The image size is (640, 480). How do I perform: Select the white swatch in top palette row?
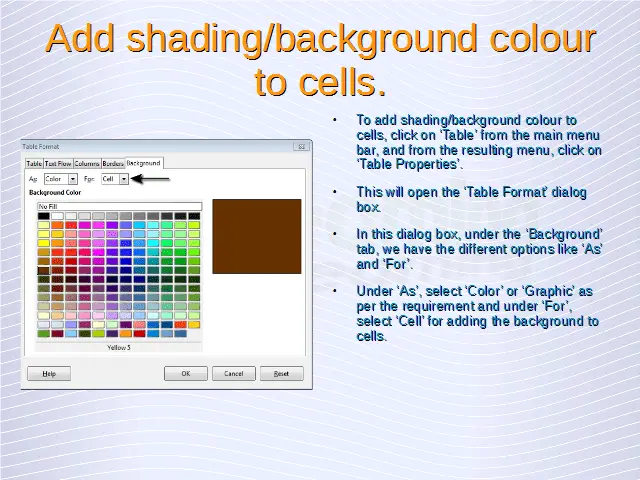58,216
